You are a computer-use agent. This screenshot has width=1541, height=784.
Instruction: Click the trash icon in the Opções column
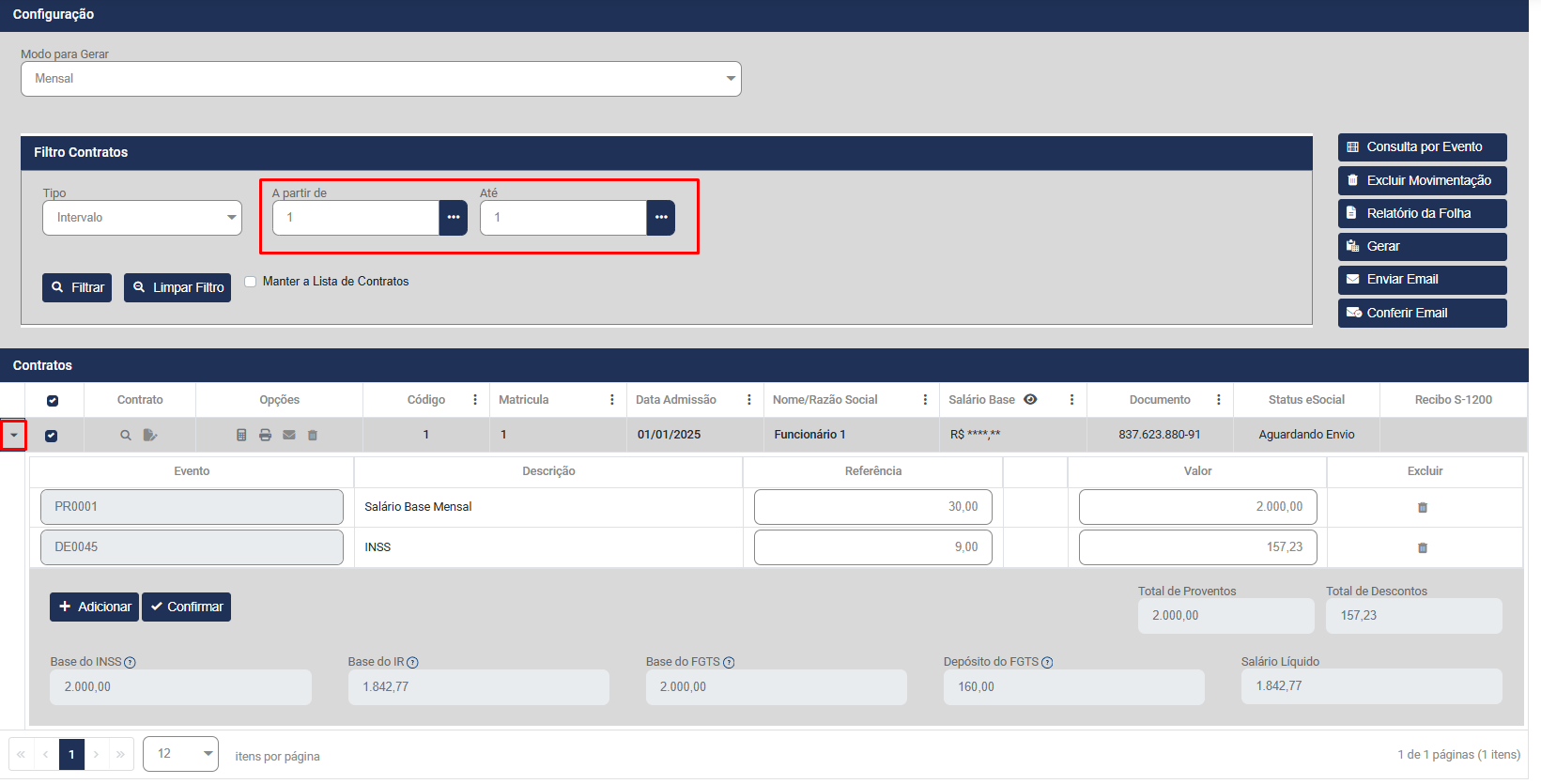pyautogui.click(x=313, y=436)
